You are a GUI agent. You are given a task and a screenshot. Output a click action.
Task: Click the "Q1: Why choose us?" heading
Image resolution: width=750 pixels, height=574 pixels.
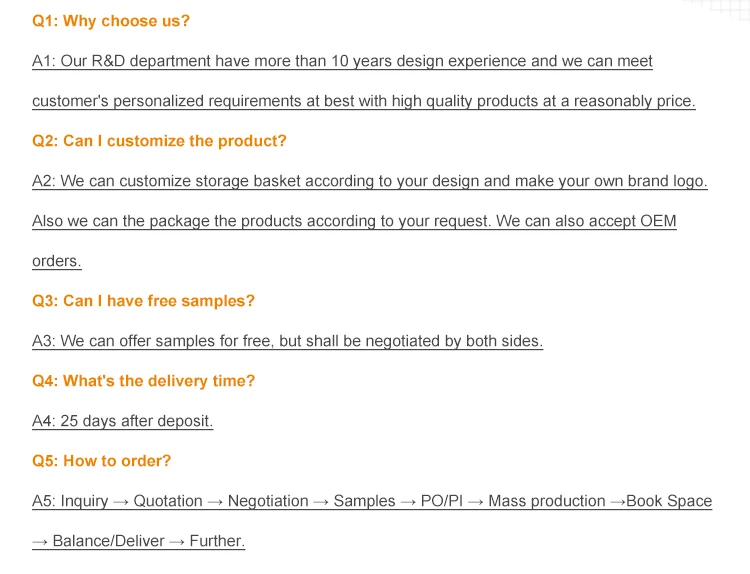tap(111, 21)
